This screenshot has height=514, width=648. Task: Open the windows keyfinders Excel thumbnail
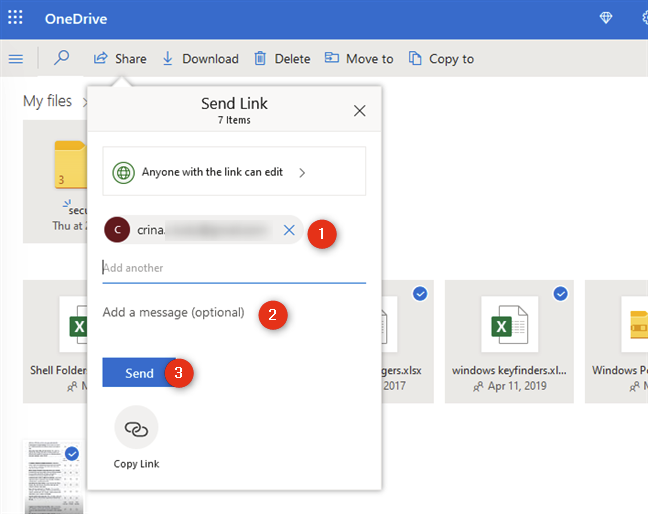coord(510,324)
